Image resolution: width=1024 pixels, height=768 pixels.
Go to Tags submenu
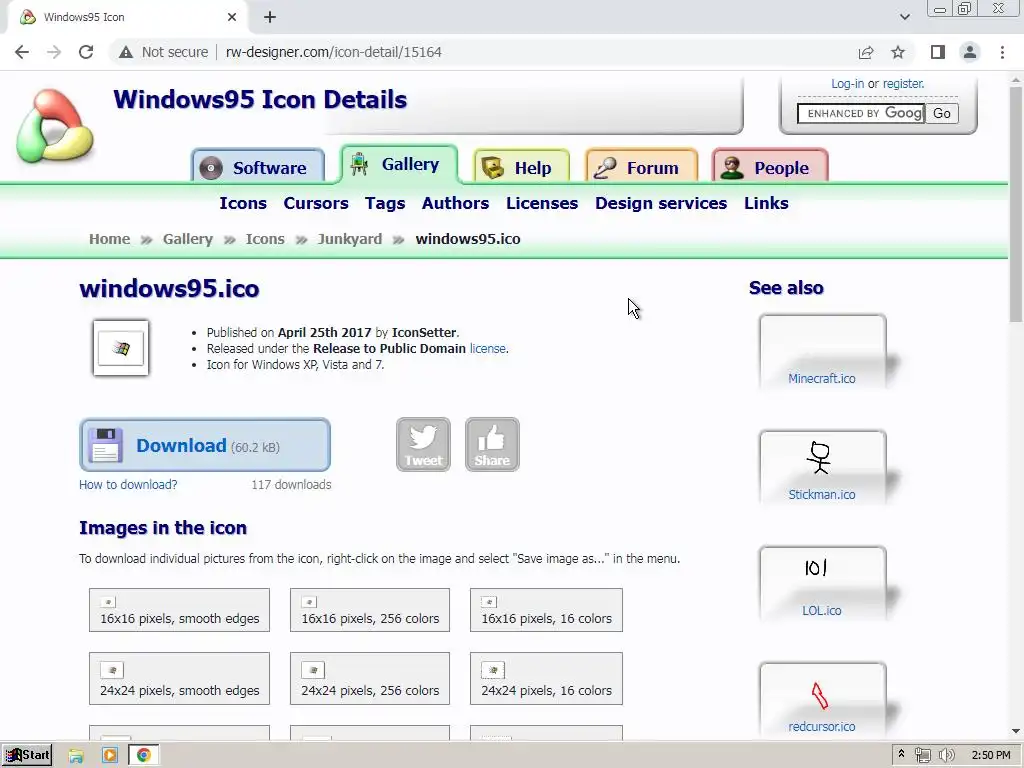[385, 204]
